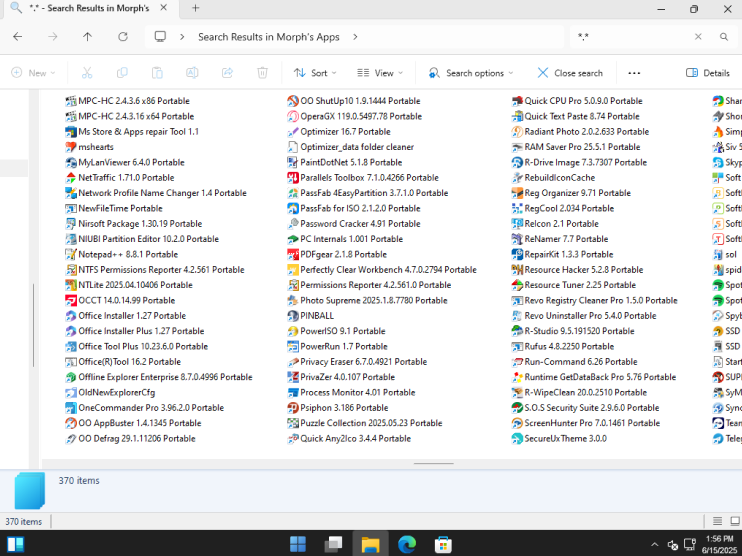
Task: Show hidden system tray icons chevron
Action: click(654, 544)
